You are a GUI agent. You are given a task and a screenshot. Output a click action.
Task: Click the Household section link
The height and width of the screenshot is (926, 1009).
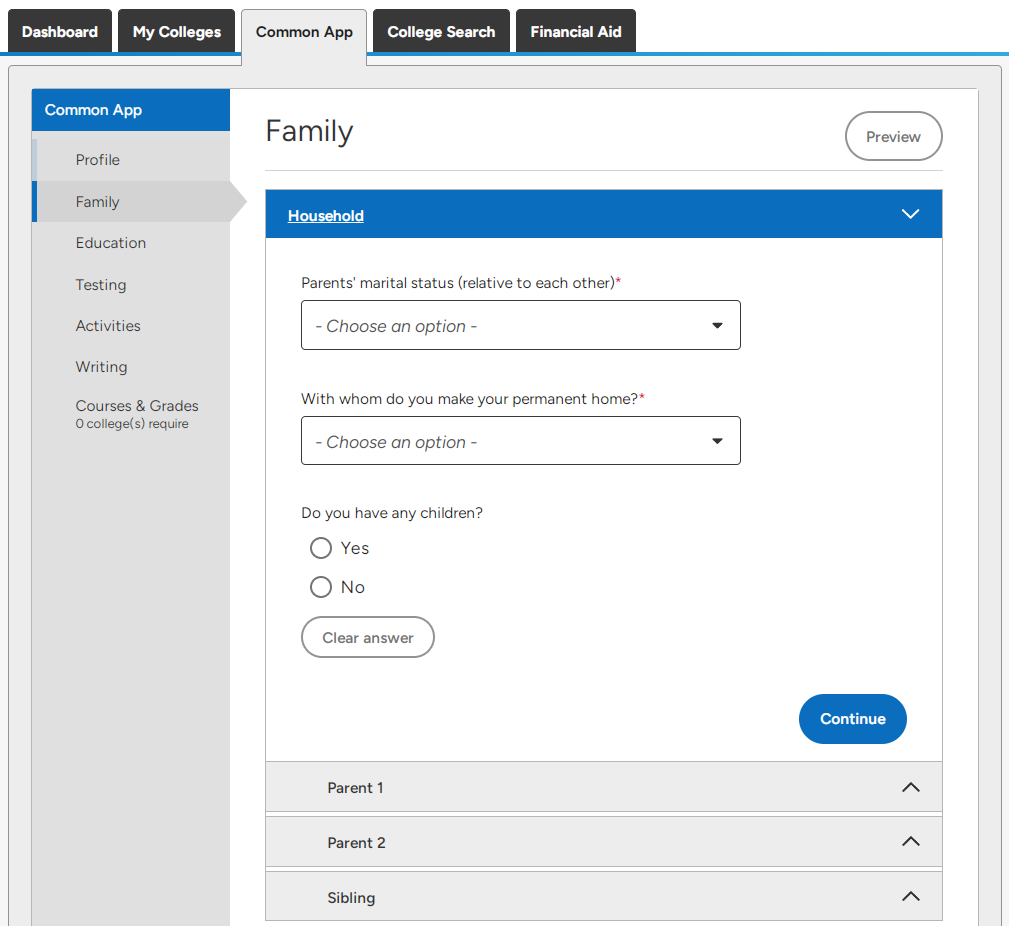pos(326,216)
